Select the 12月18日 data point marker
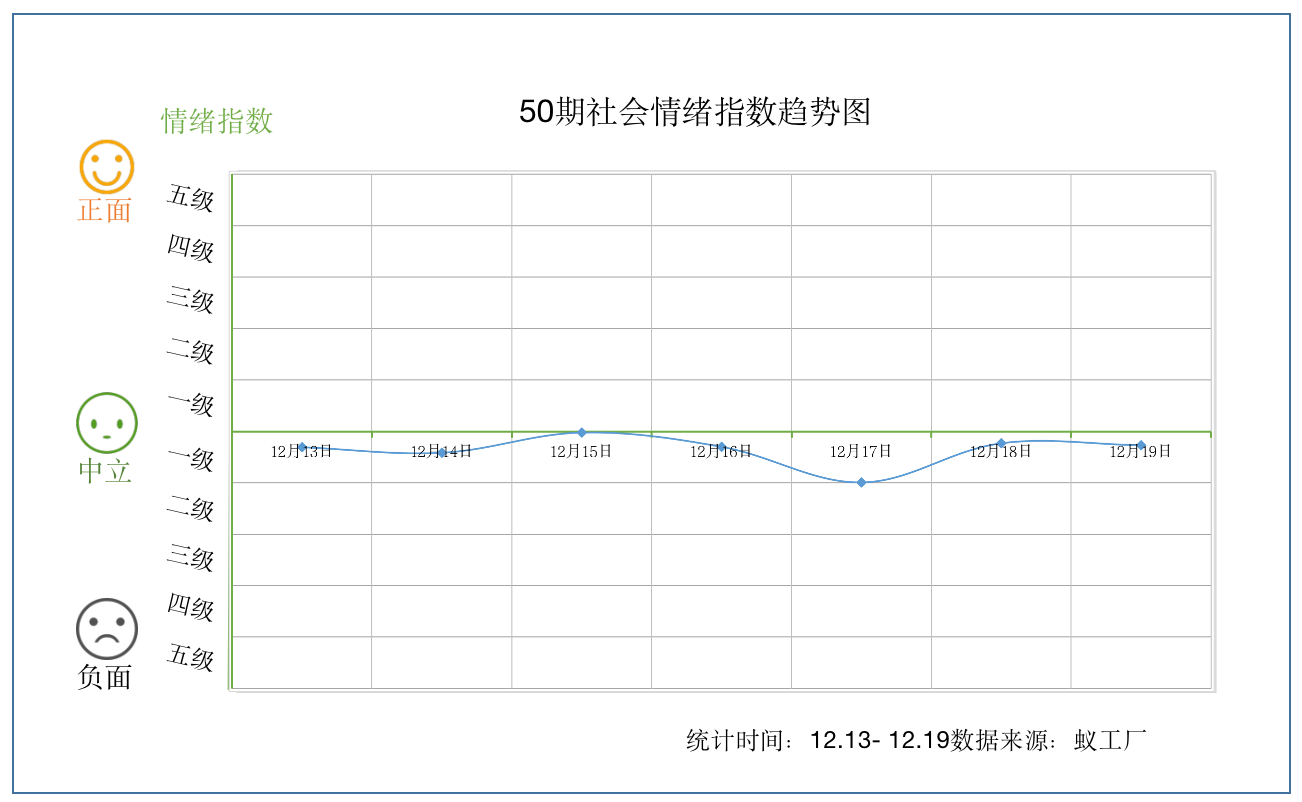This screenshot has width=1302, height=802. (x=1001, y=443)
